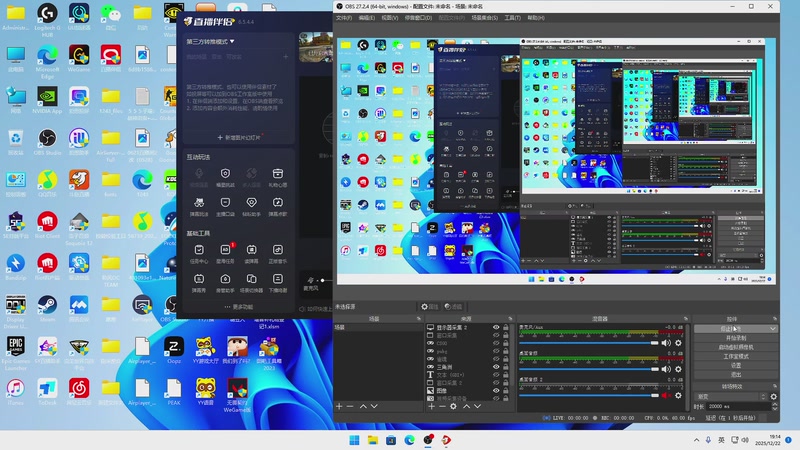Pop out the Audio Mixer dock panel
The width and height of the screenshot is (800, 450).
coord(685,318)
